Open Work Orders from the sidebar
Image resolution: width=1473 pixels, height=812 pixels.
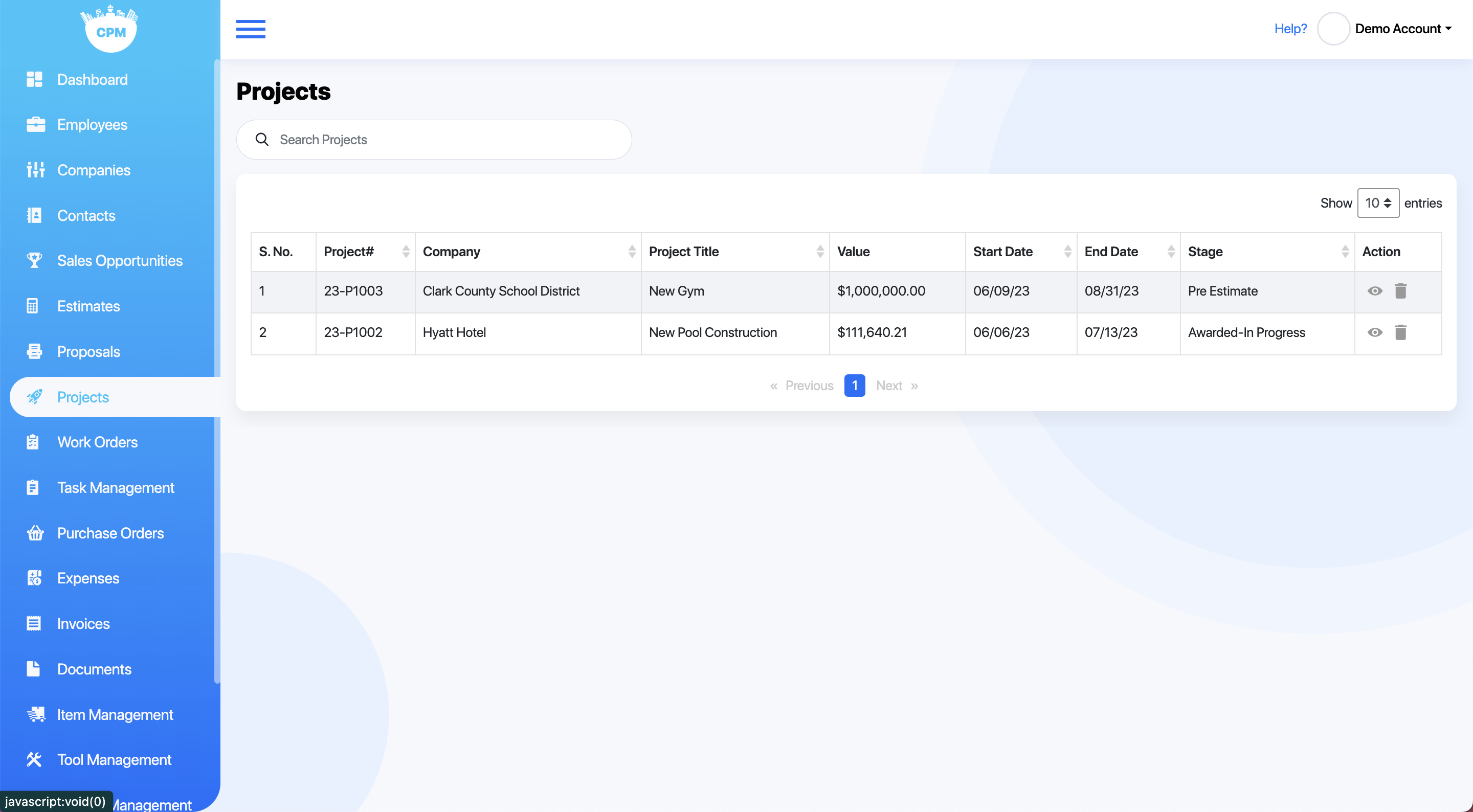tap(97, 442)
